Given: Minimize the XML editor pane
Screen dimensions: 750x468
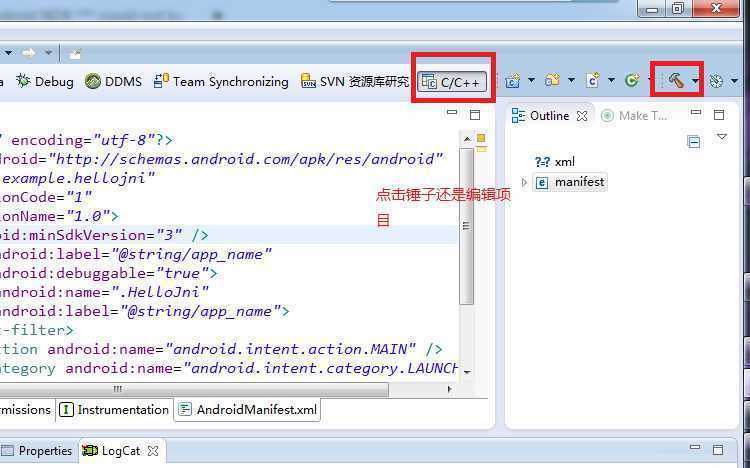Looking at the screenshot, I should pos(452,113).
